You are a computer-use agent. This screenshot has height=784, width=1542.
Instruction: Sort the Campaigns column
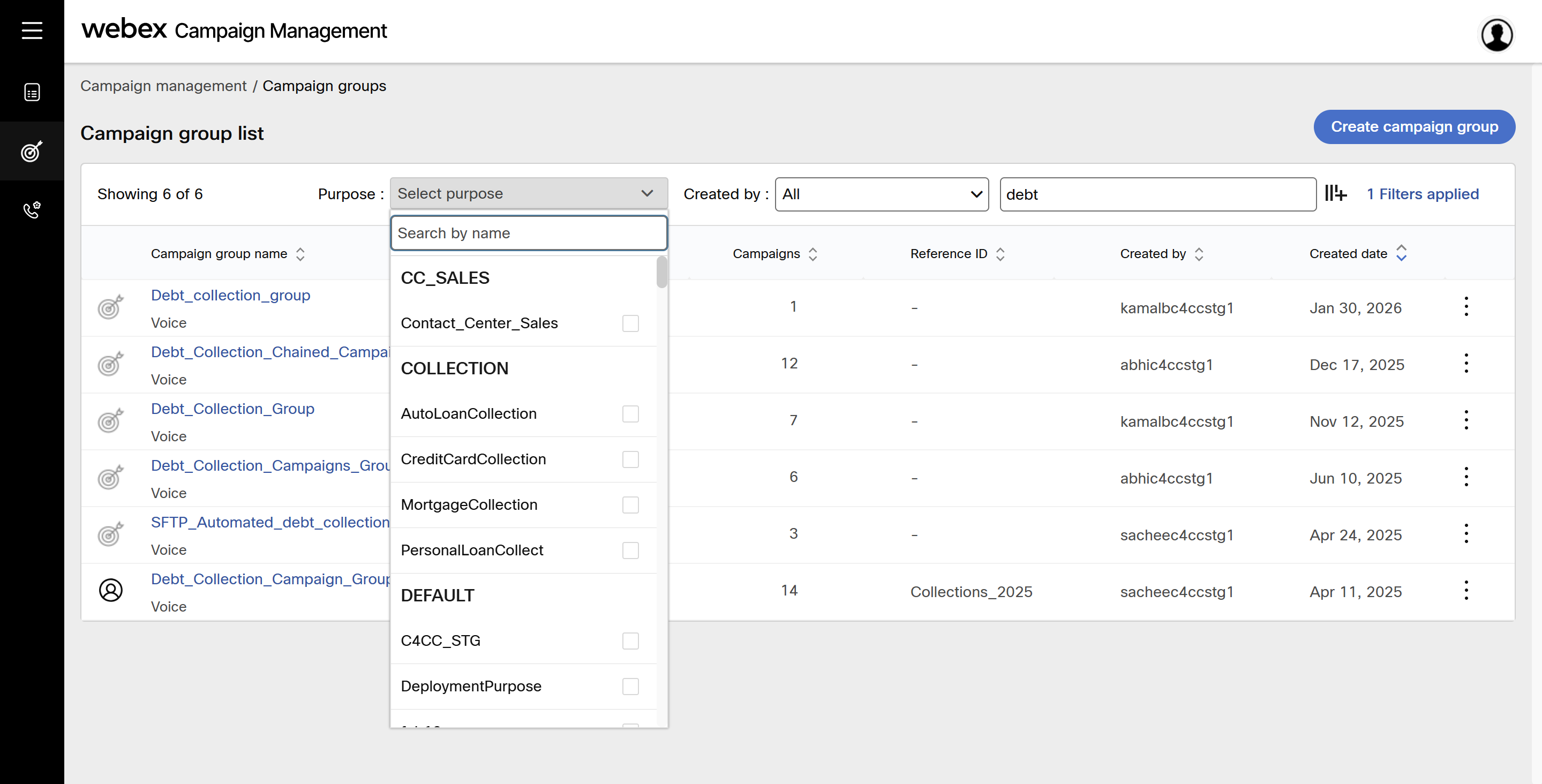pyautogui.click(x=813, y=254)
